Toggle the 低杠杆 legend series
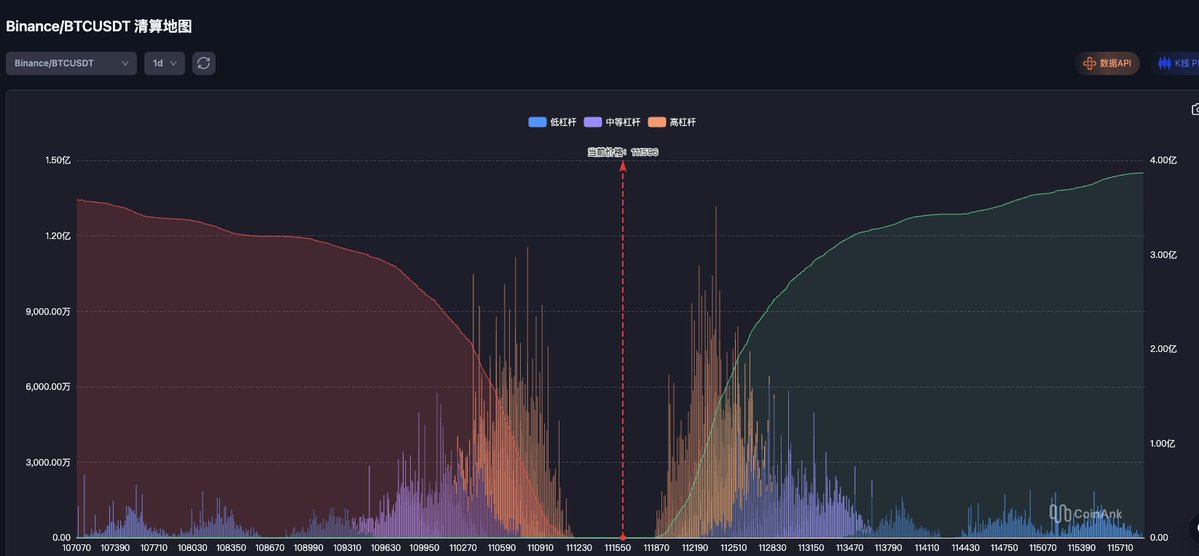 tap(552, 122)
